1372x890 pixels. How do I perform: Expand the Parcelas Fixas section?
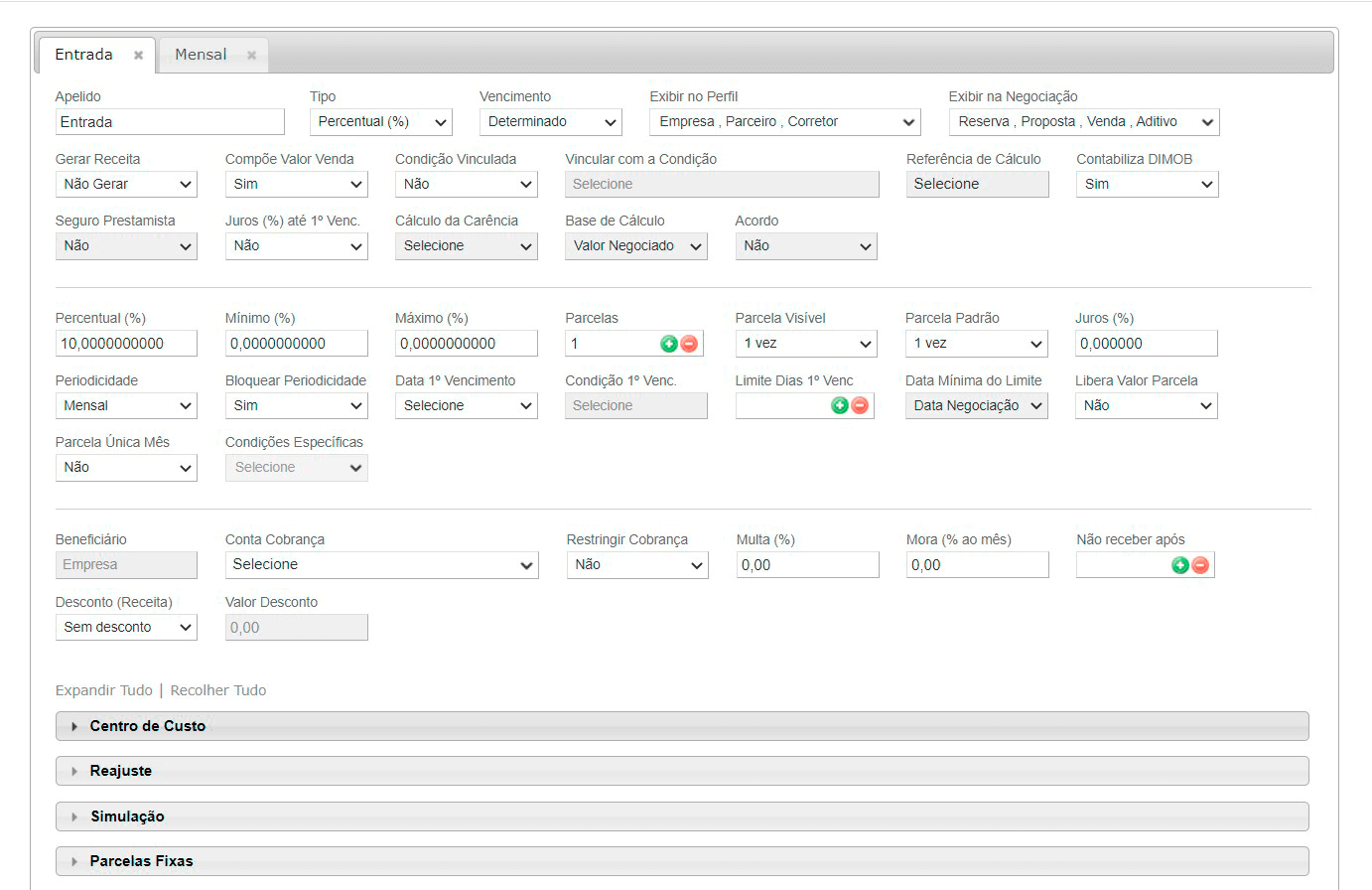click(141, 861)
